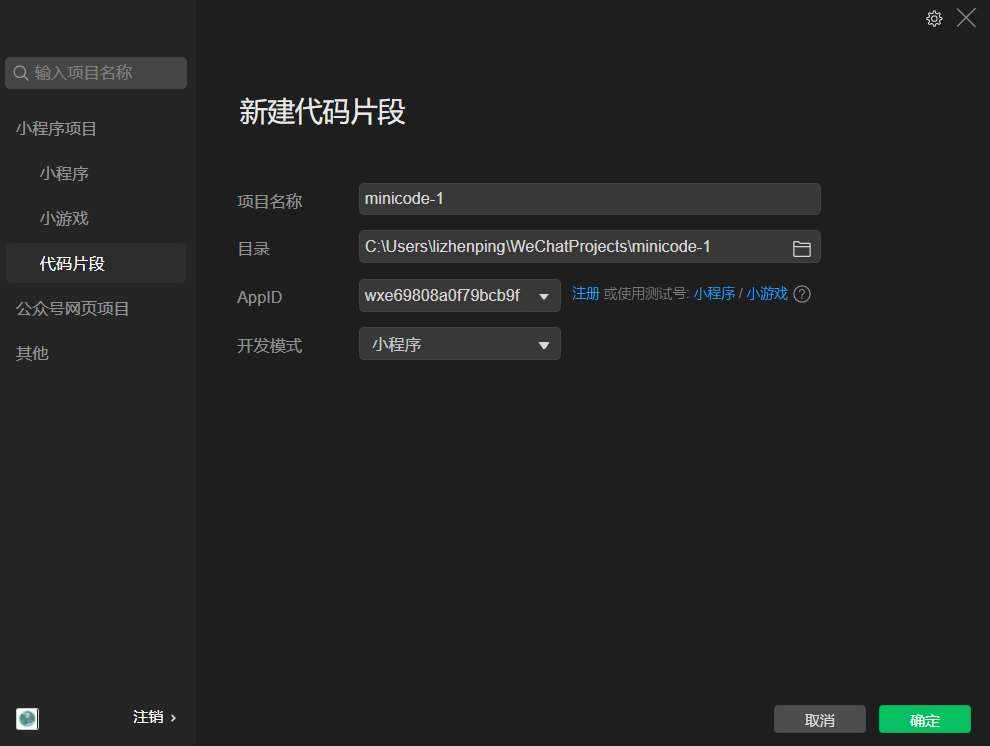Click the 小游戏 test account link

(x=766, y=293)
